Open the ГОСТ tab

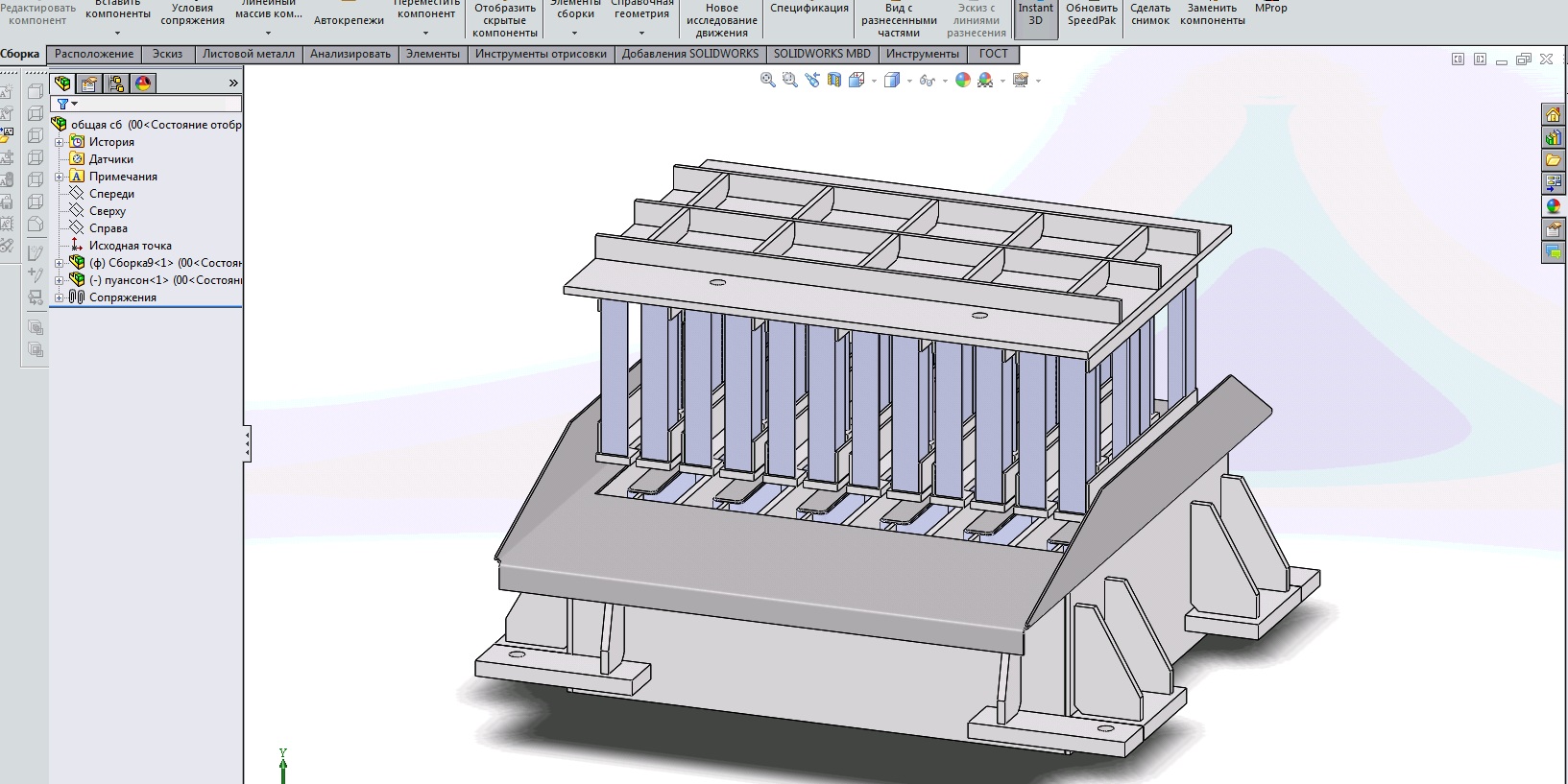[x=994, y=54]
